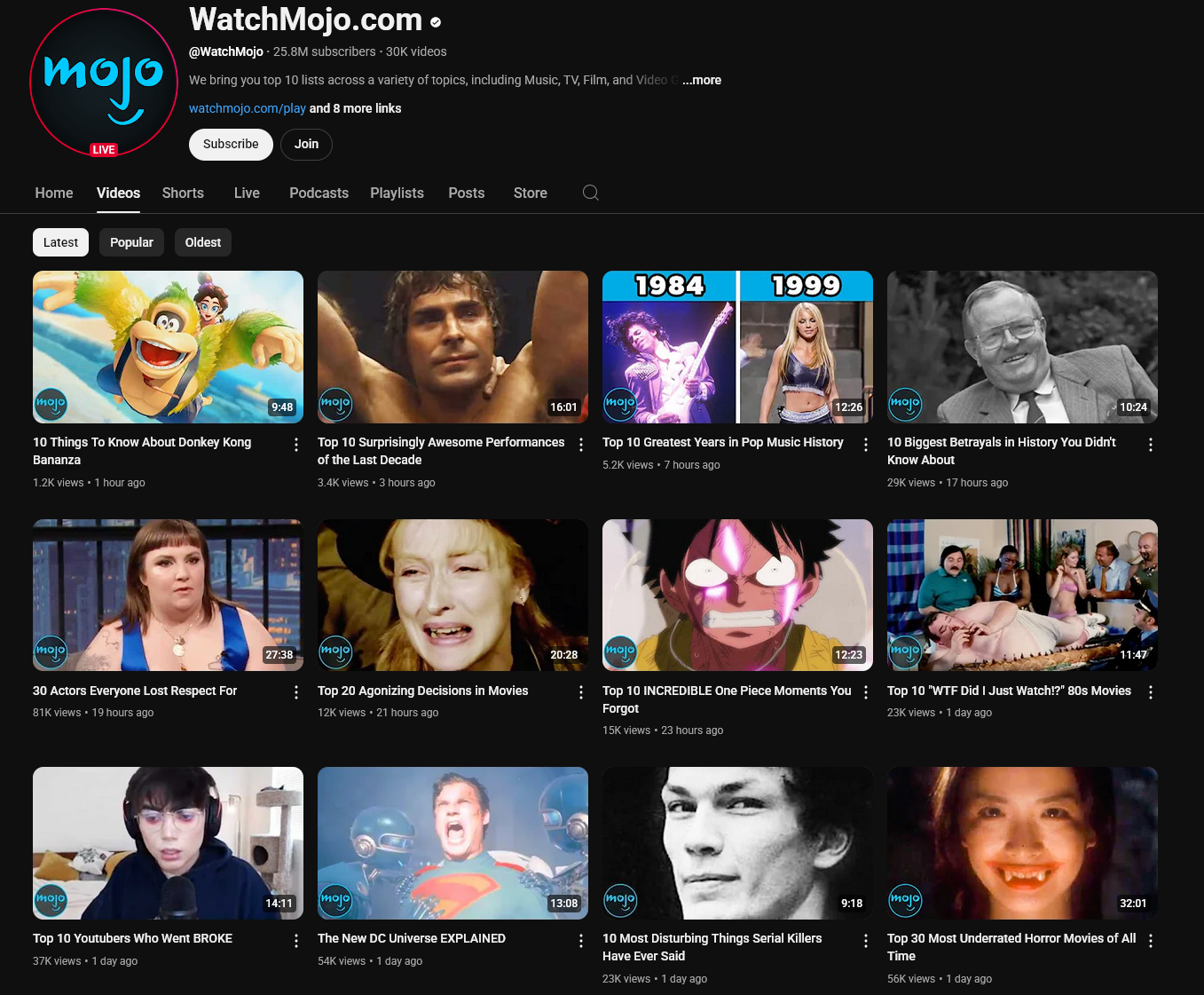Open options for 80s Movies video
Screen dimensions: 1204x995
coord(1151,692)
